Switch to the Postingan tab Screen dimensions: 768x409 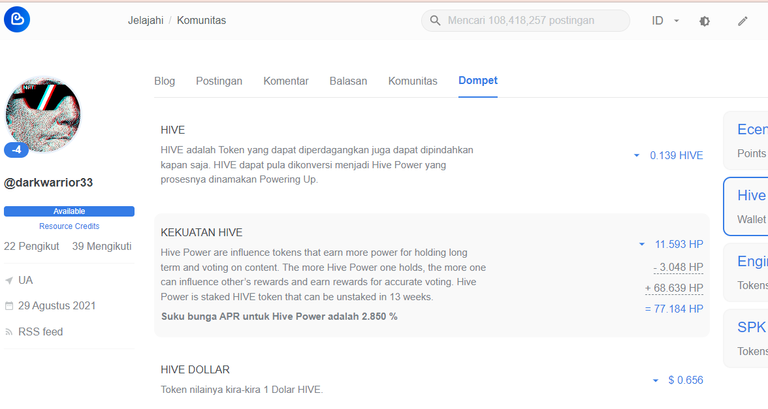[219, 81]
